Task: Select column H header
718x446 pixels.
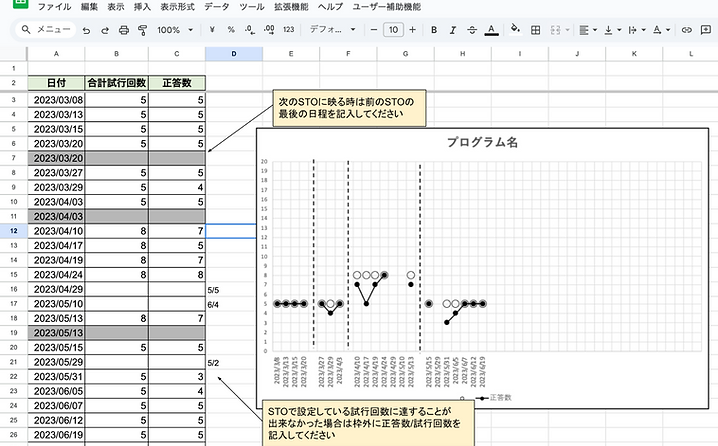Action: (462, 54)
